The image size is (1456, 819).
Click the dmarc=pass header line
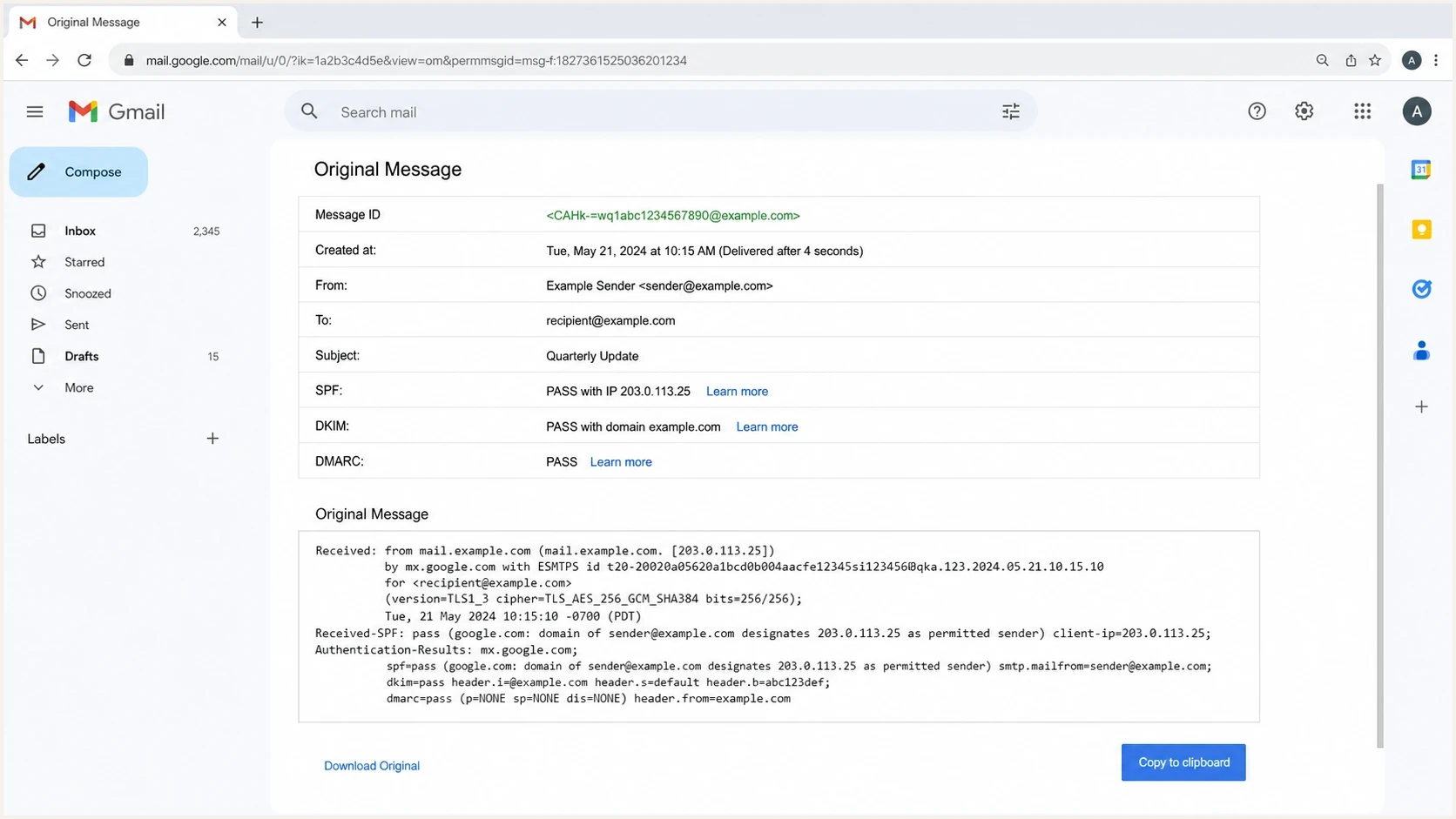pos(589,699)
